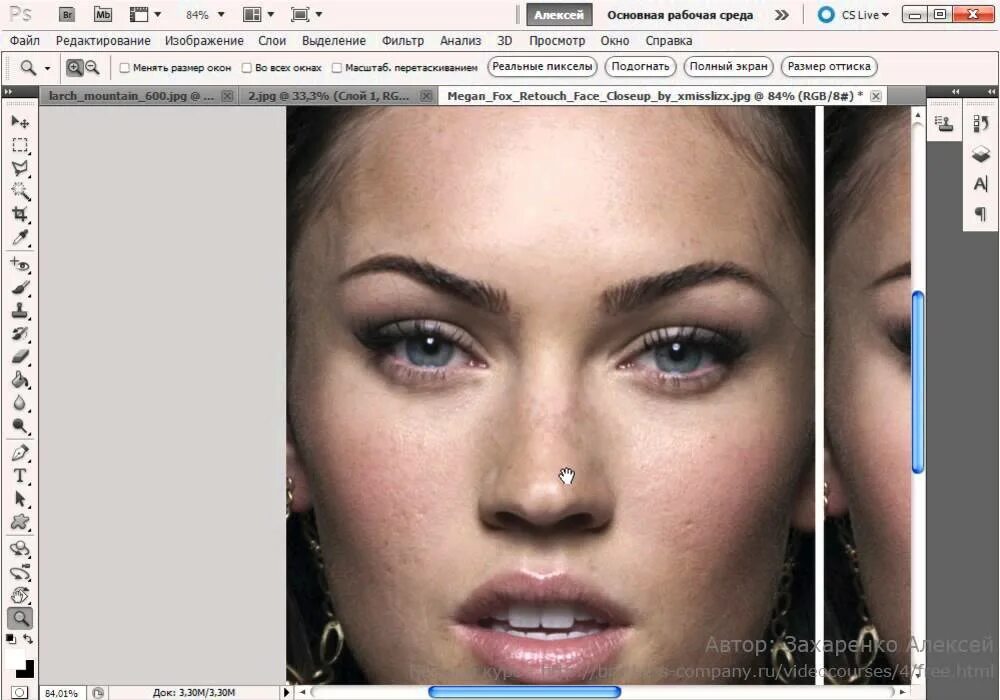Open the Фильтр menu
1000x700 pixels.
[x=402, y=41]
